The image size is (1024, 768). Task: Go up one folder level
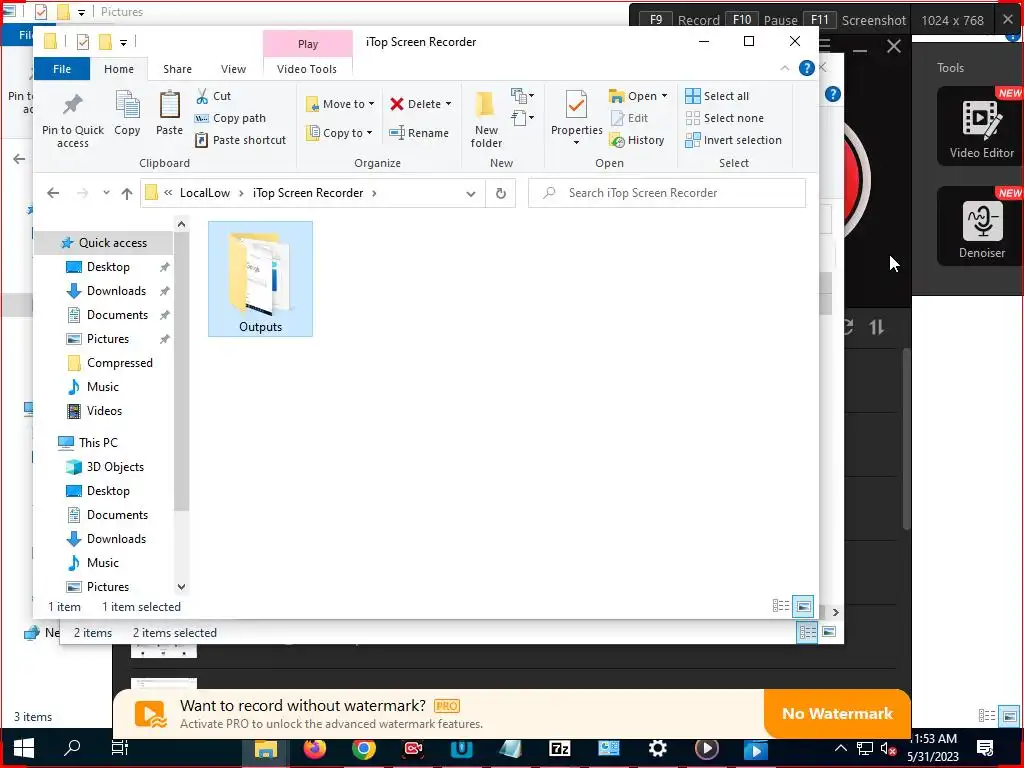[x=127, y=193]
